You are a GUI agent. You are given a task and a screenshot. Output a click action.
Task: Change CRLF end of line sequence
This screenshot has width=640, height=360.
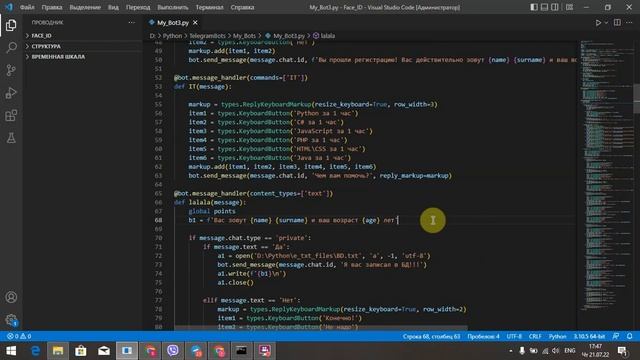535,336
